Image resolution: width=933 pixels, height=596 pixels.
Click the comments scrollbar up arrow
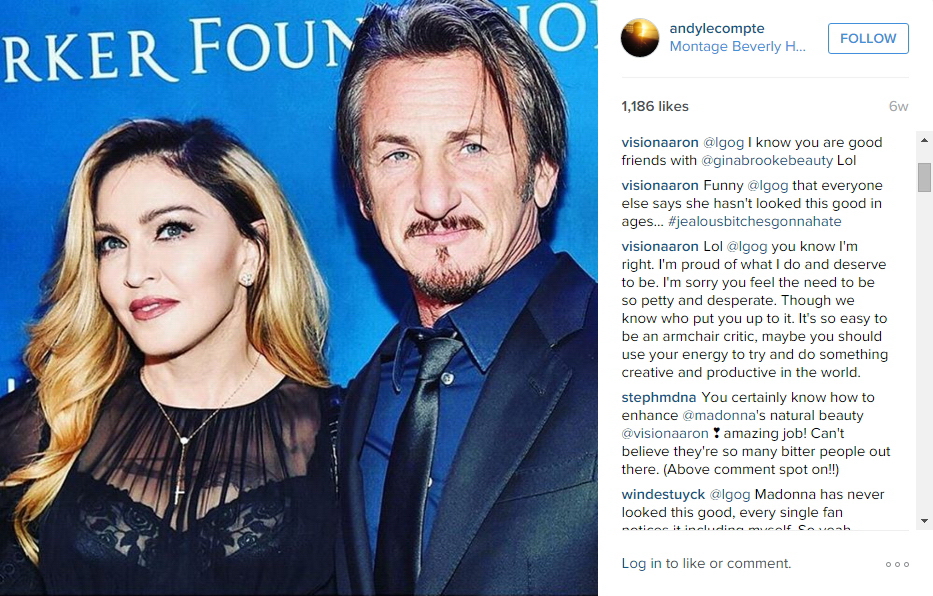[924, 140]
